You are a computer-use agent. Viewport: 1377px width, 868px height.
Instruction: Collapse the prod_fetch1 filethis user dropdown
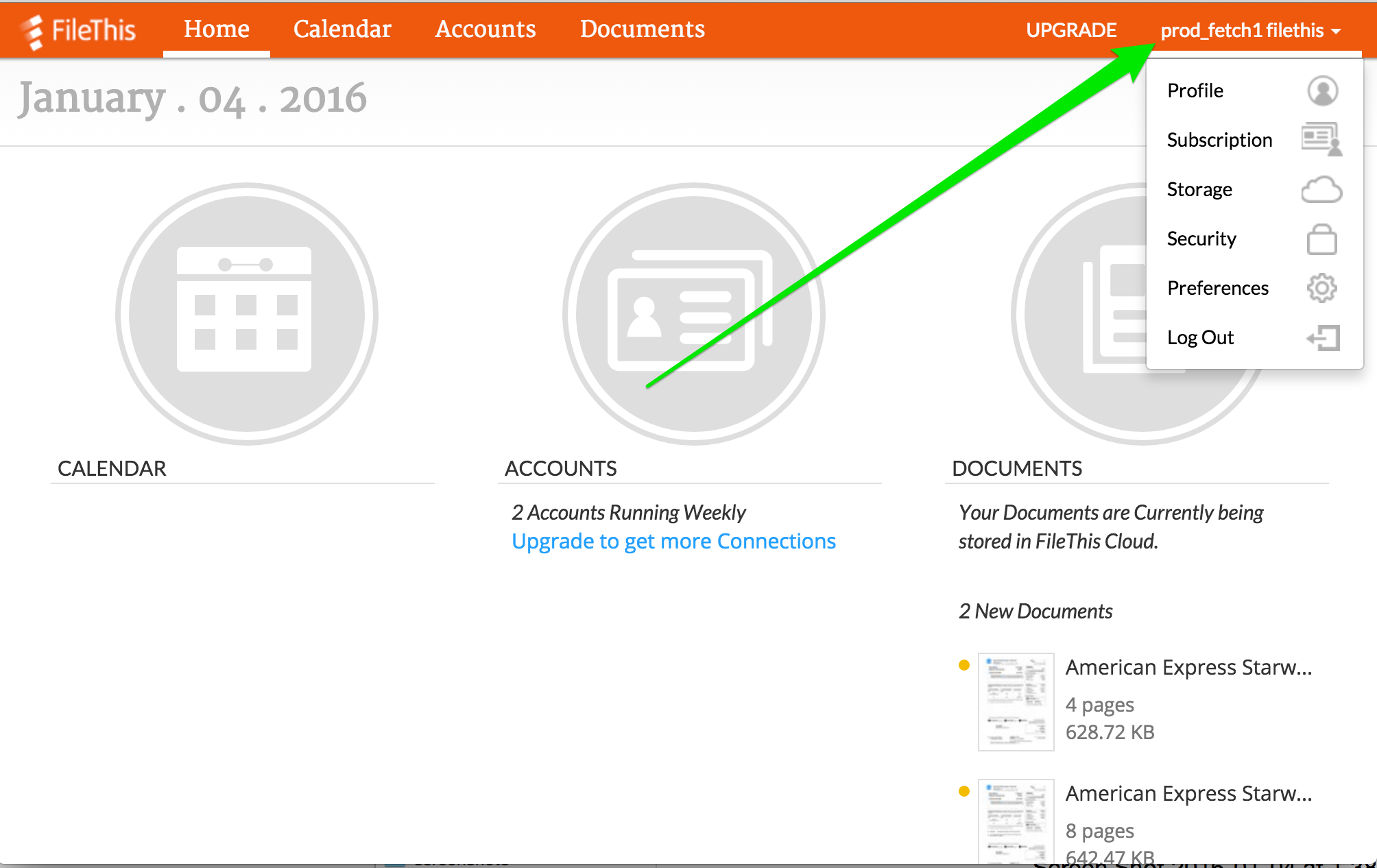pyautogui.click(x=1250, y=30)
